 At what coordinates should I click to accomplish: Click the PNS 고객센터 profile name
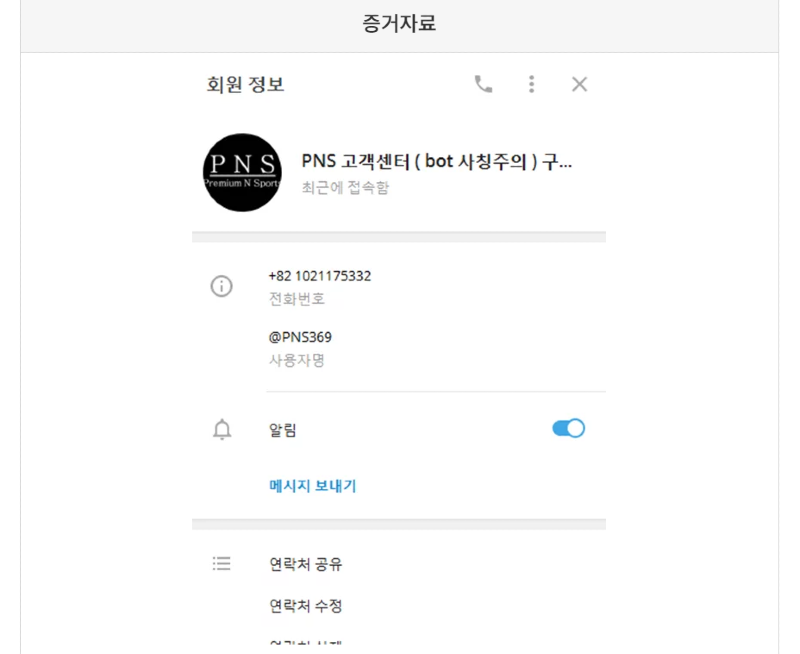click(436, 162)
